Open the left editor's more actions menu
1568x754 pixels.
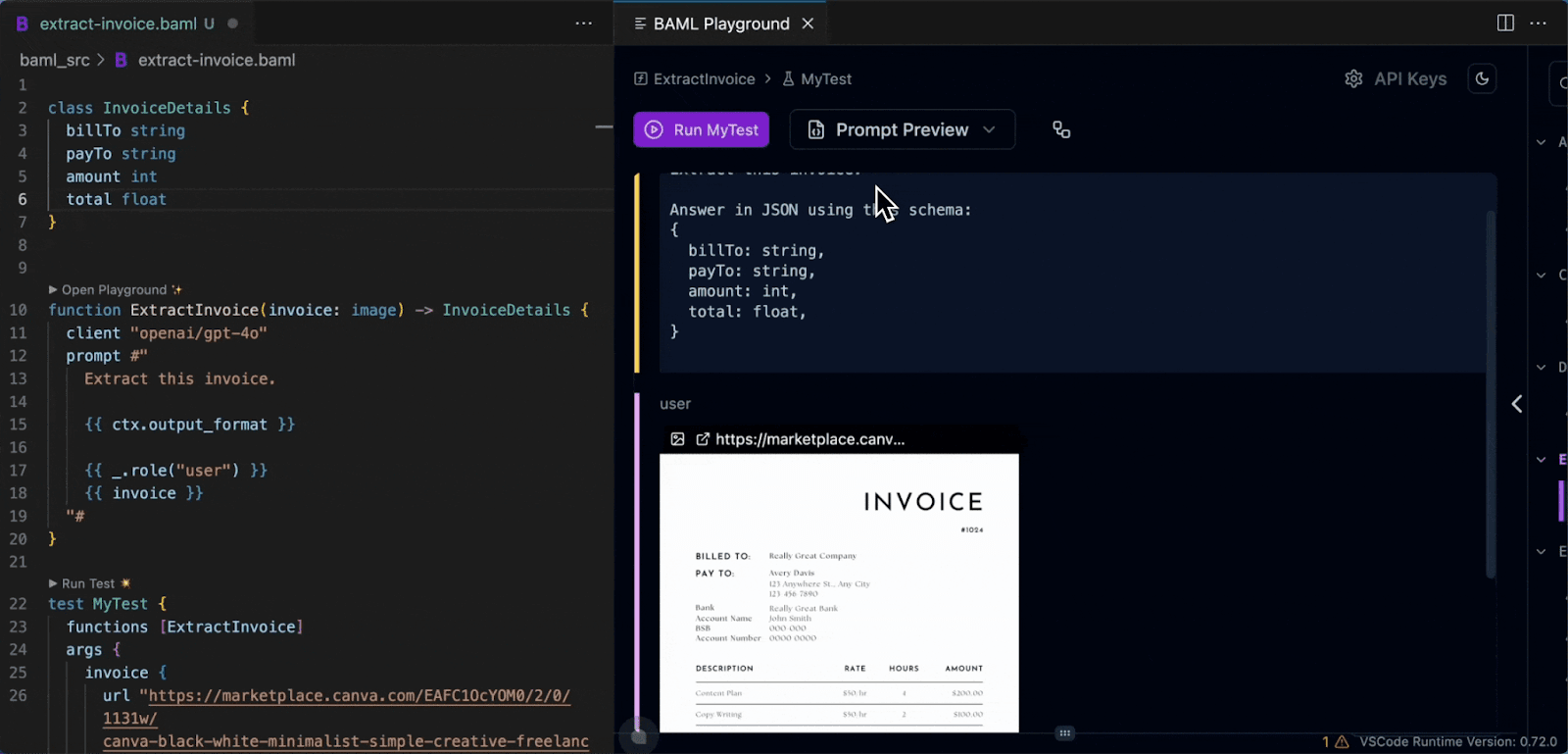click(x=584, y=24)
